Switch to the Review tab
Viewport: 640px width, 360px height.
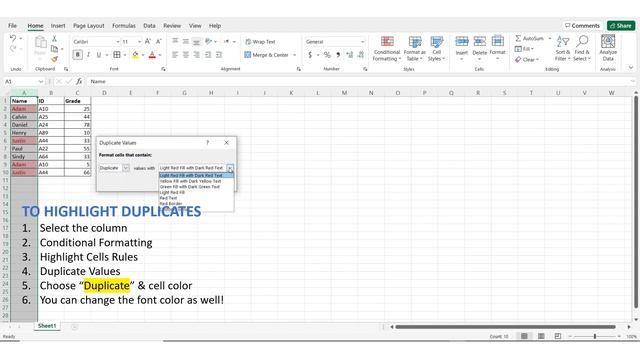click(172, 26)
